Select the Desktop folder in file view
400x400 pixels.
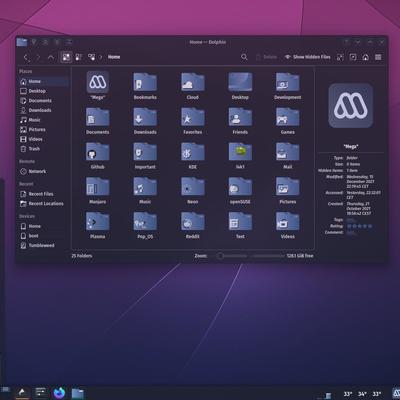[240, 86]
